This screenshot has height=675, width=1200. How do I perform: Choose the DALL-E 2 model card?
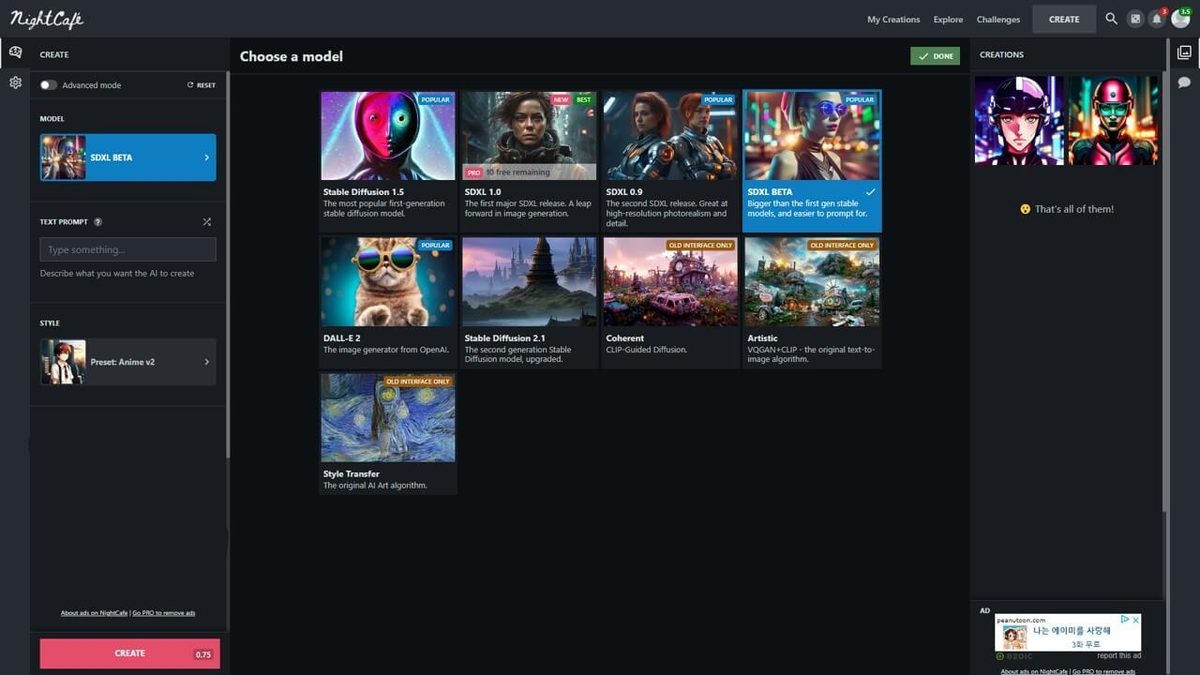(388, 303)
